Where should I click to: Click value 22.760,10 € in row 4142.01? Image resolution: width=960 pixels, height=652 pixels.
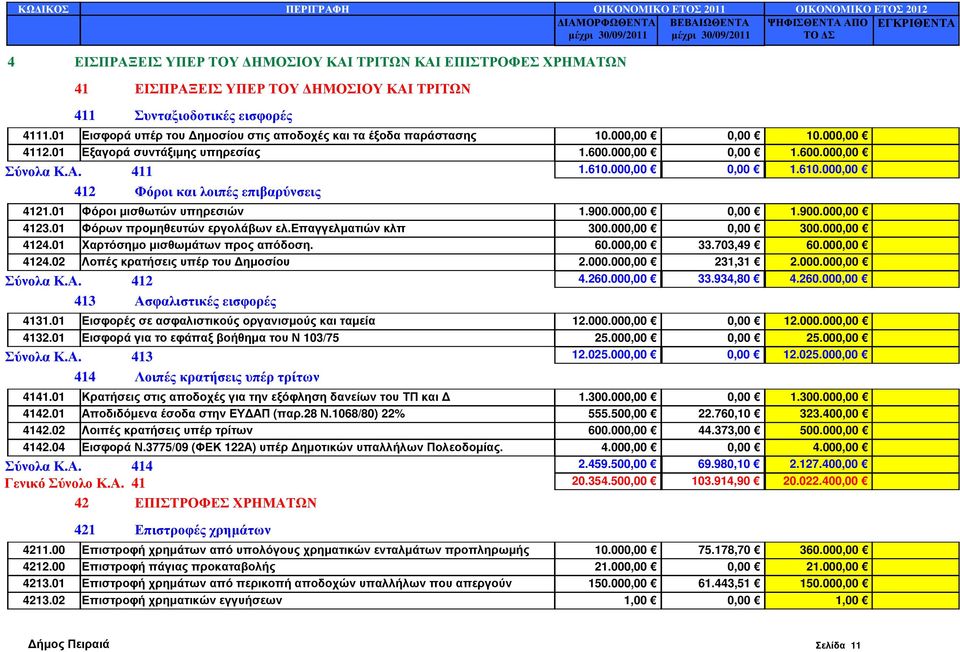pyautogui.click(x=713, y=414)
